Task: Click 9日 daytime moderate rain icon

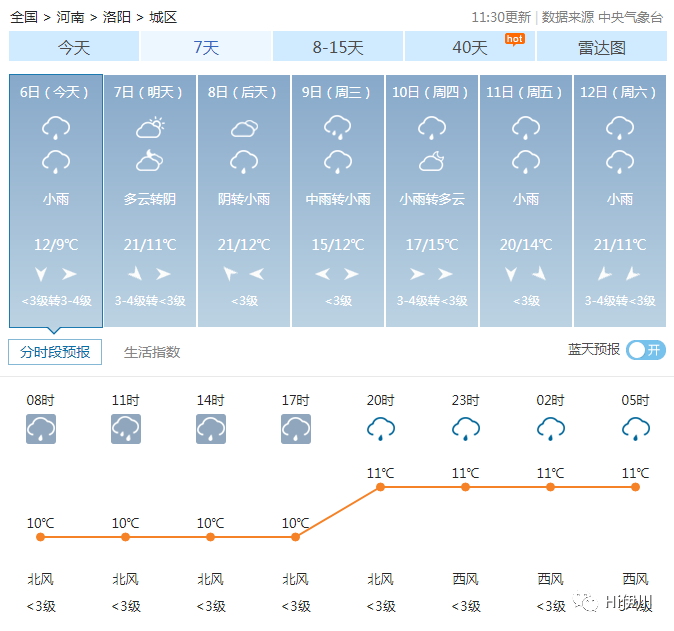Action: pos(337,128)
